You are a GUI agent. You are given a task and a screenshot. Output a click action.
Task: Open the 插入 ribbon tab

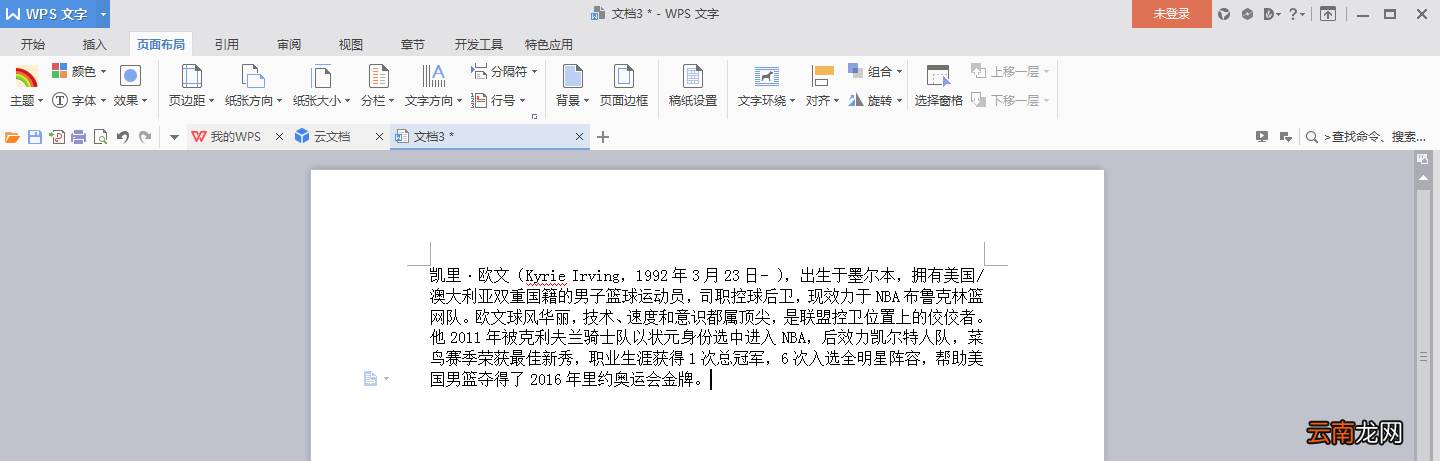[95, 45]
